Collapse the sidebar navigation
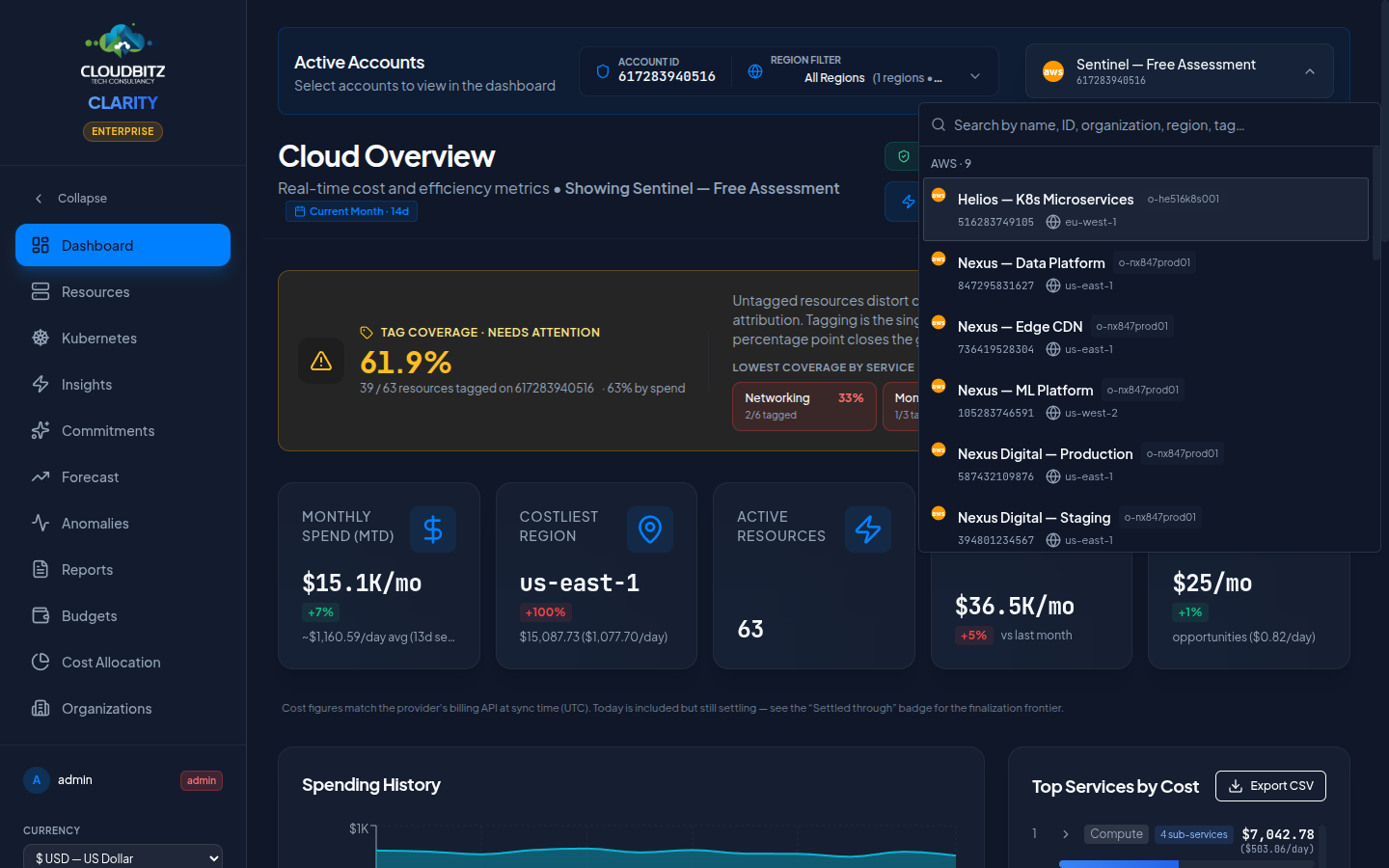The image size is (1389, 868). 71,198
